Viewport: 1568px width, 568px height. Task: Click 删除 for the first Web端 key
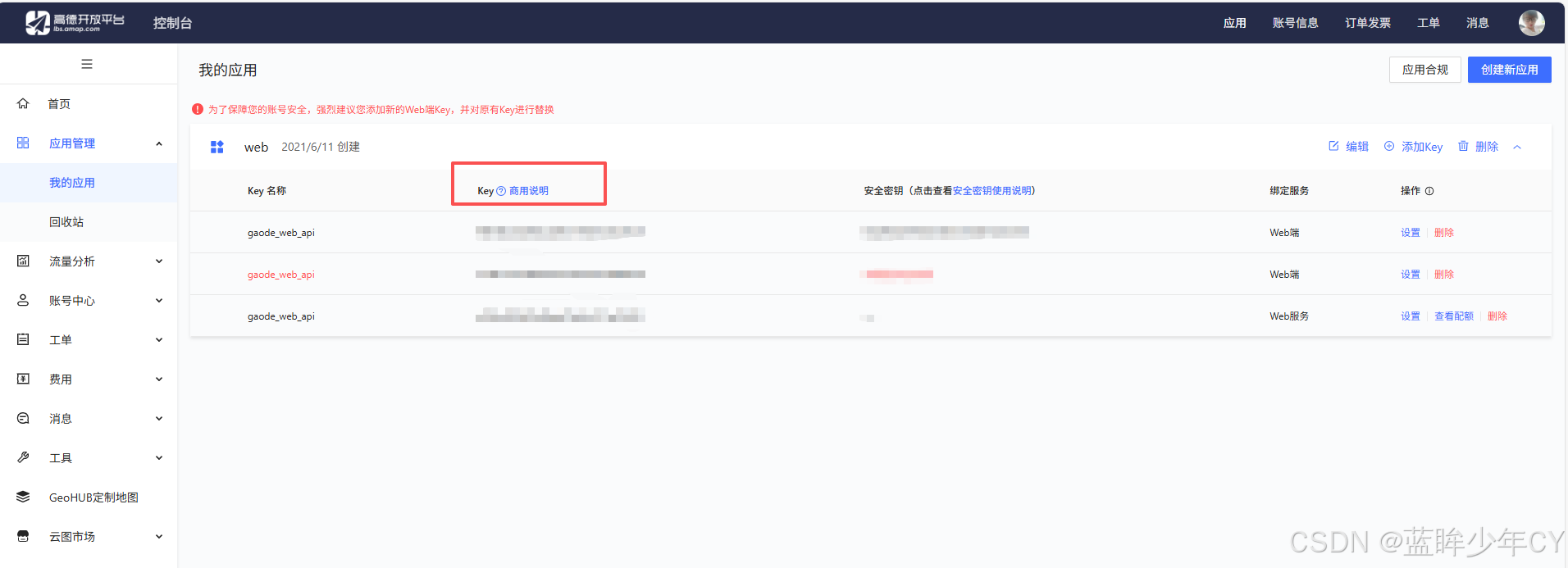click(x=1443, y=233)
